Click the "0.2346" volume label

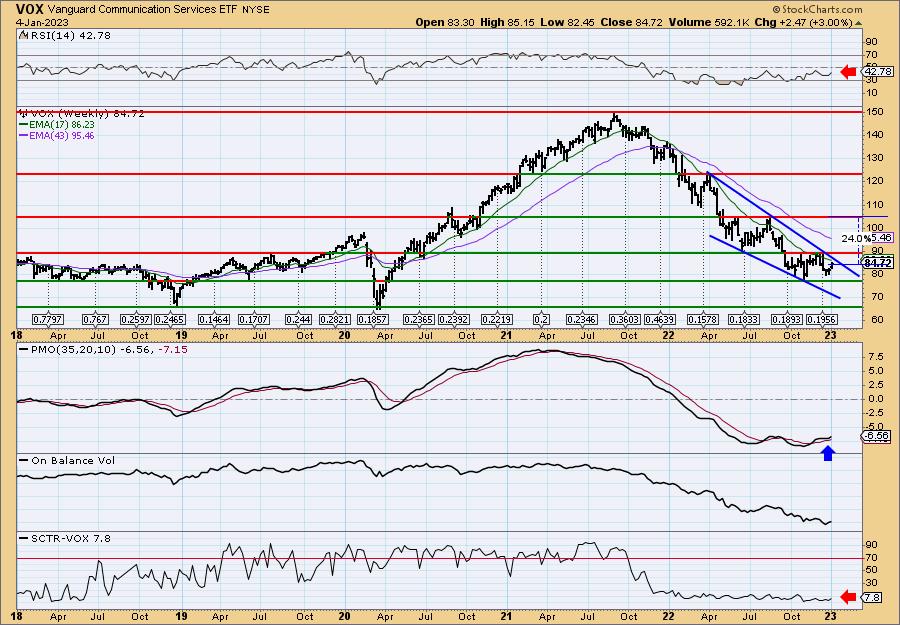pos(582,319)
